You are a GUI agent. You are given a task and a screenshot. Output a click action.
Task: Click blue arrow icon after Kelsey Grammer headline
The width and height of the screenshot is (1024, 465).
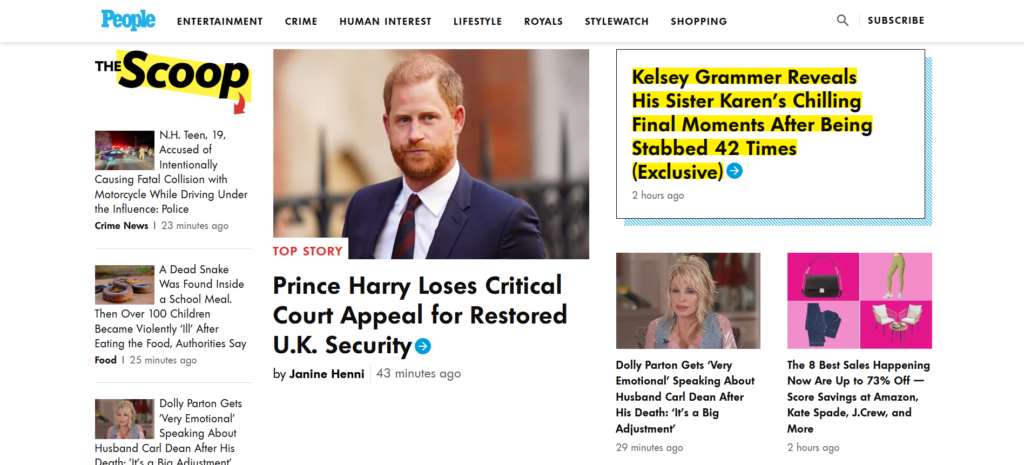tap(735, 171)
